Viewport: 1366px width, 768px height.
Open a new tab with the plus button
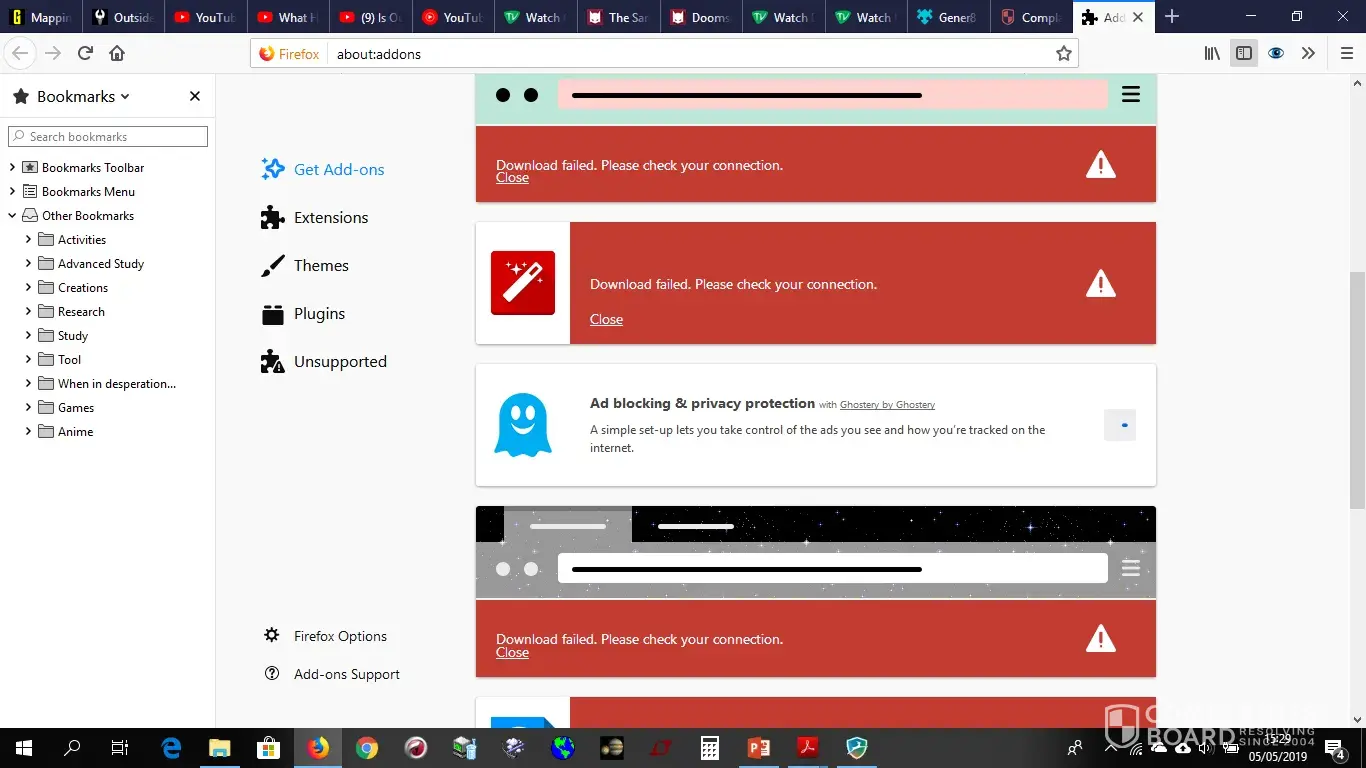[x=1172, y=17]
